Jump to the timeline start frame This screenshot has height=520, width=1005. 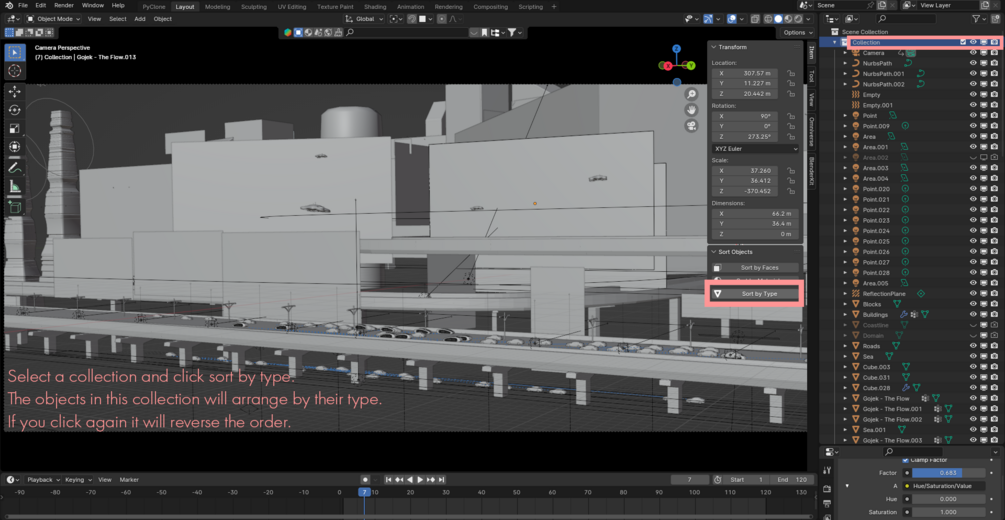pyautogui.click(x=388, y=480)
